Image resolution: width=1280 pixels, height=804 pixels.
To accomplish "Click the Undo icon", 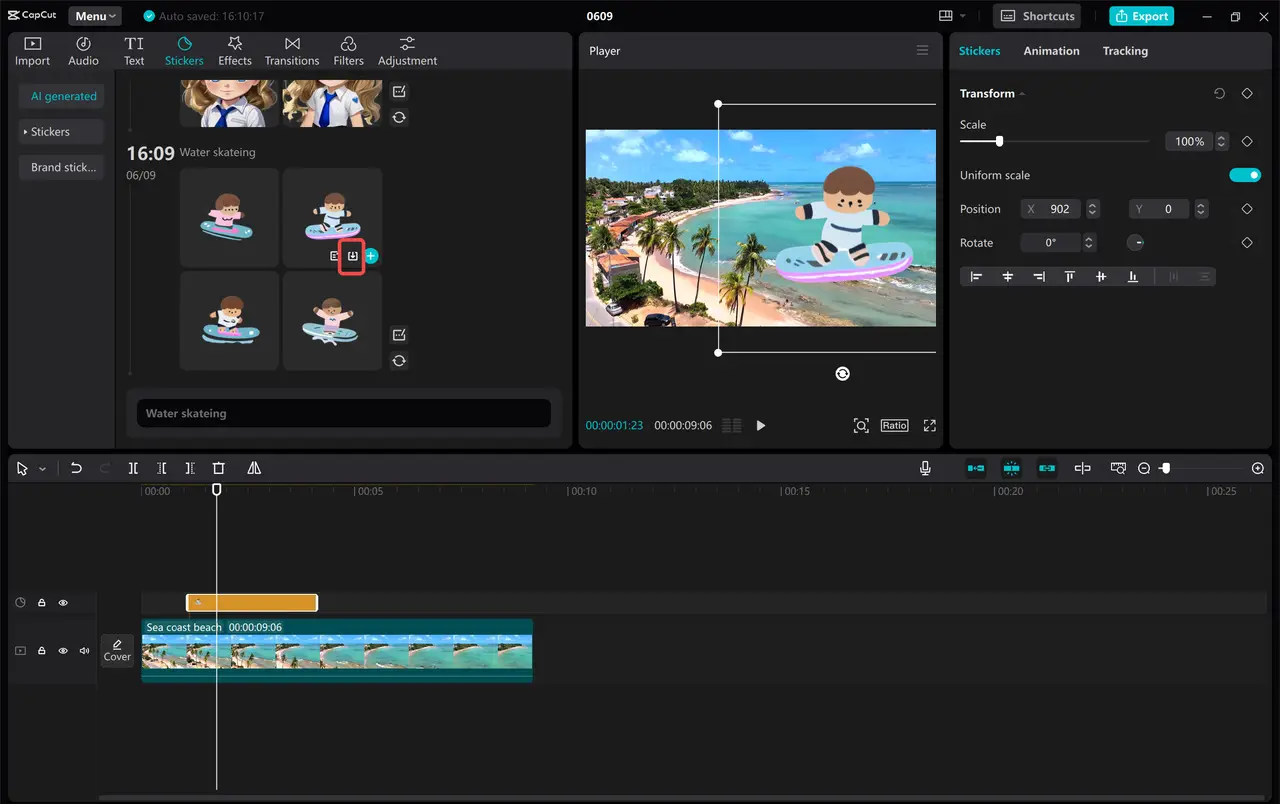I will click(x=76, y=468).
